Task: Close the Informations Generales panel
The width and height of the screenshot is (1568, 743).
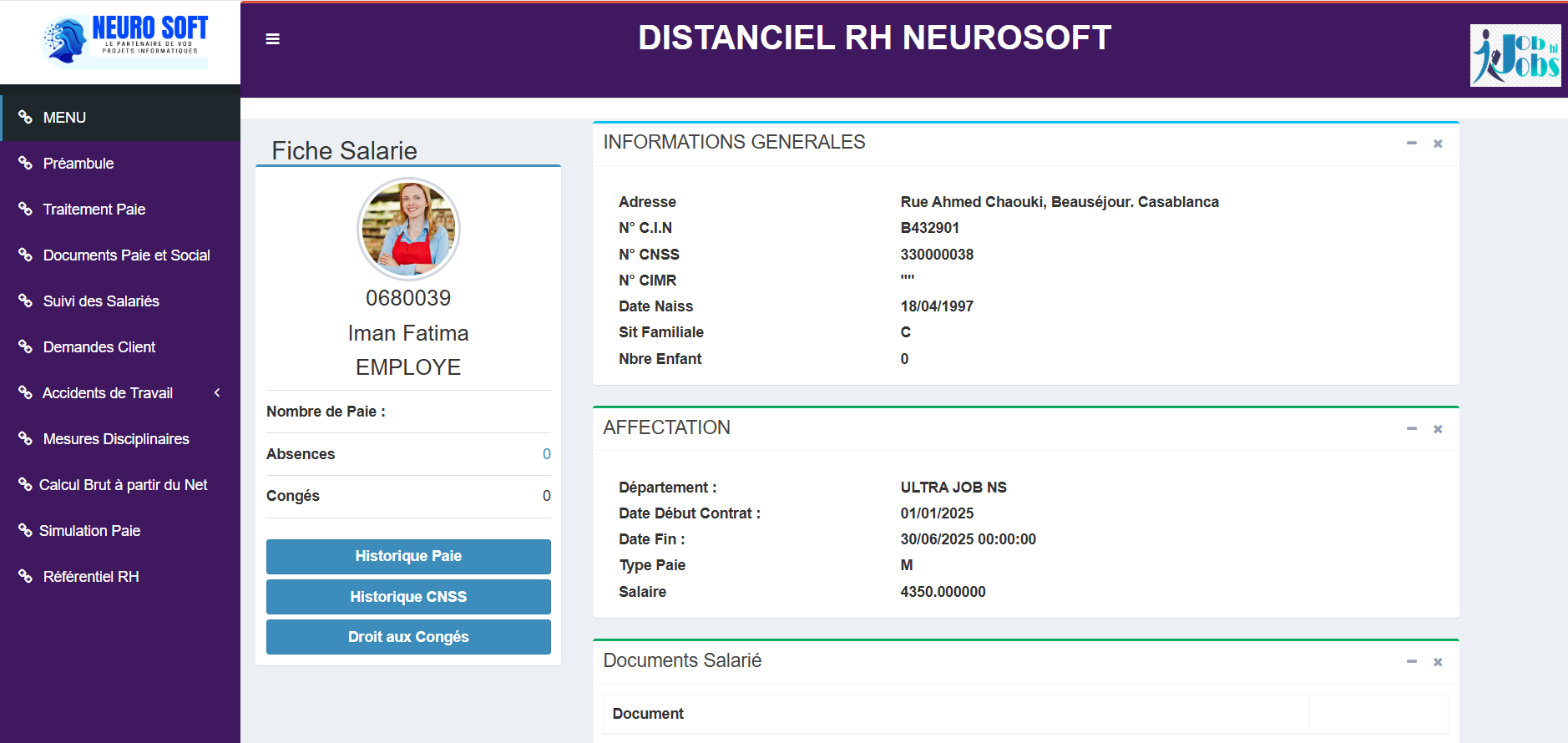Action: 1438,144
